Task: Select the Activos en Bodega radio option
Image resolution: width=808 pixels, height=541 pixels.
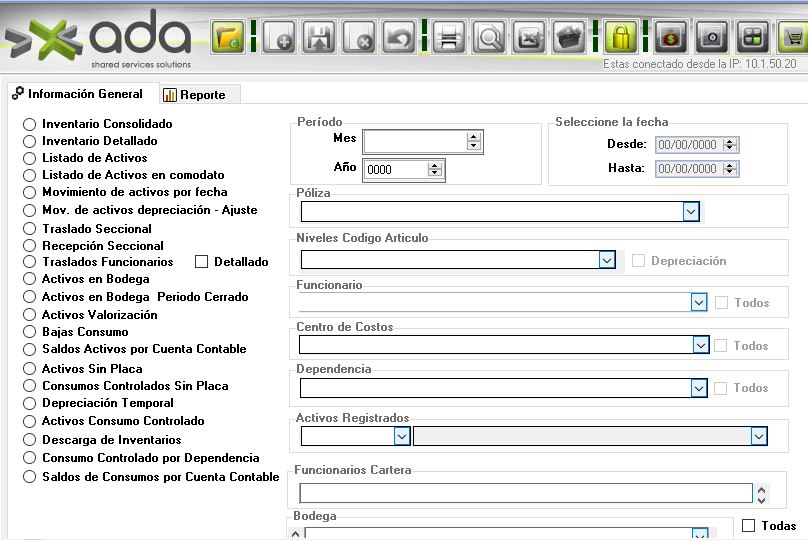Action: tap(29, 279)
